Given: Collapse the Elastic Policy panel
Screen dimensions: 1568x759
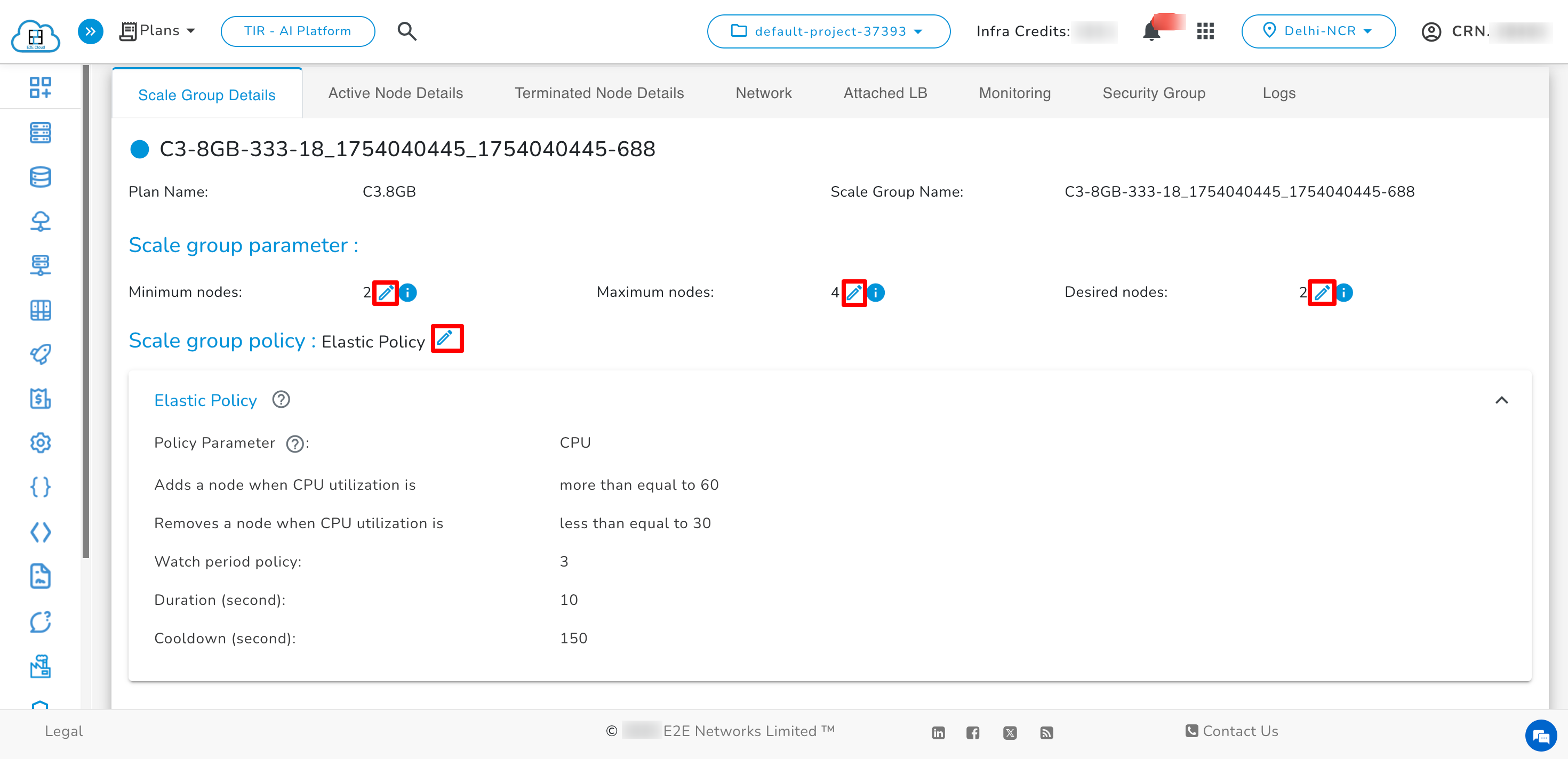Looking at the screenshot, I should (x=1502, y=400).
